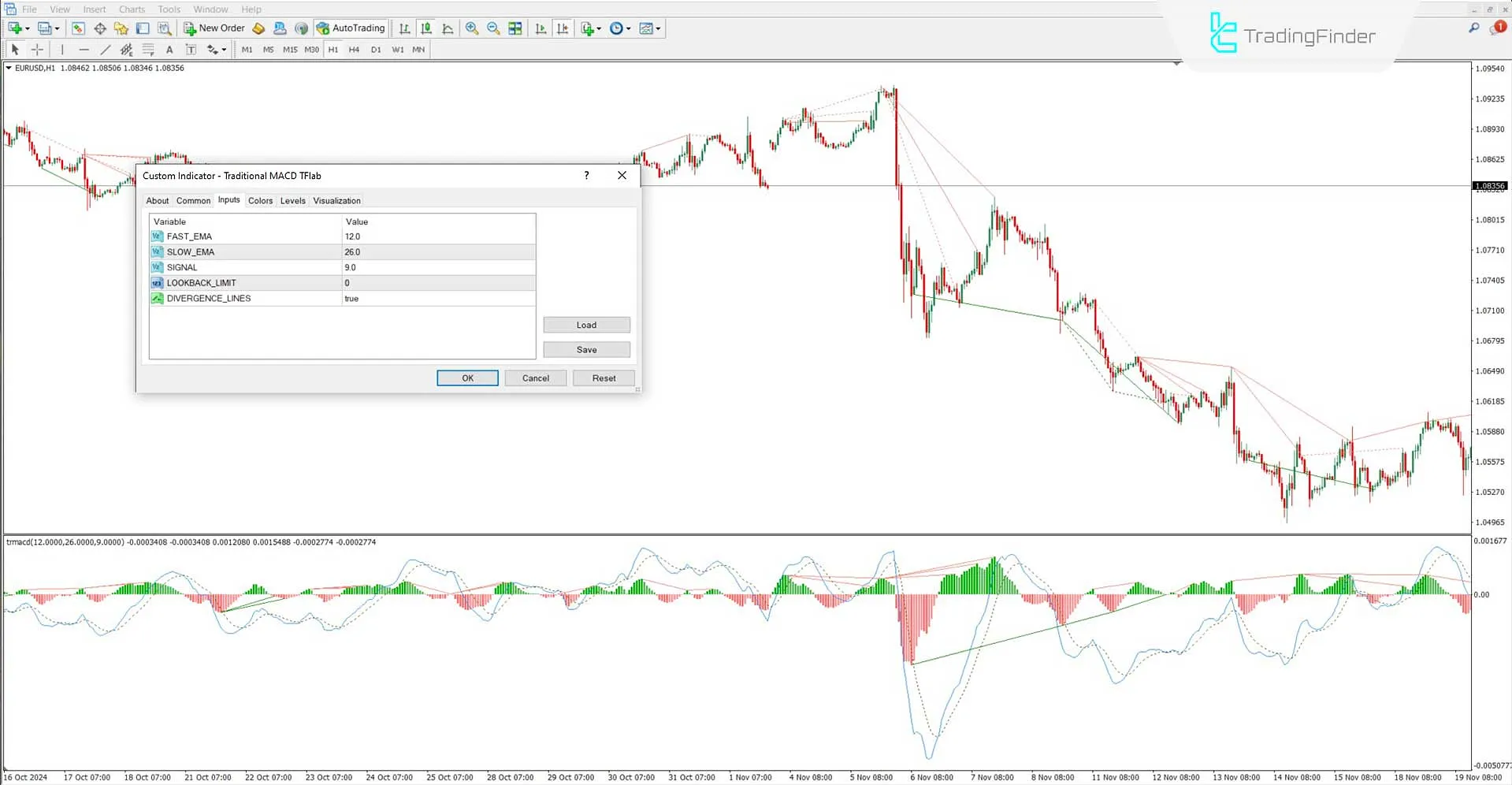
Task: Open the Periods dropdown
Action: (620, 28)
